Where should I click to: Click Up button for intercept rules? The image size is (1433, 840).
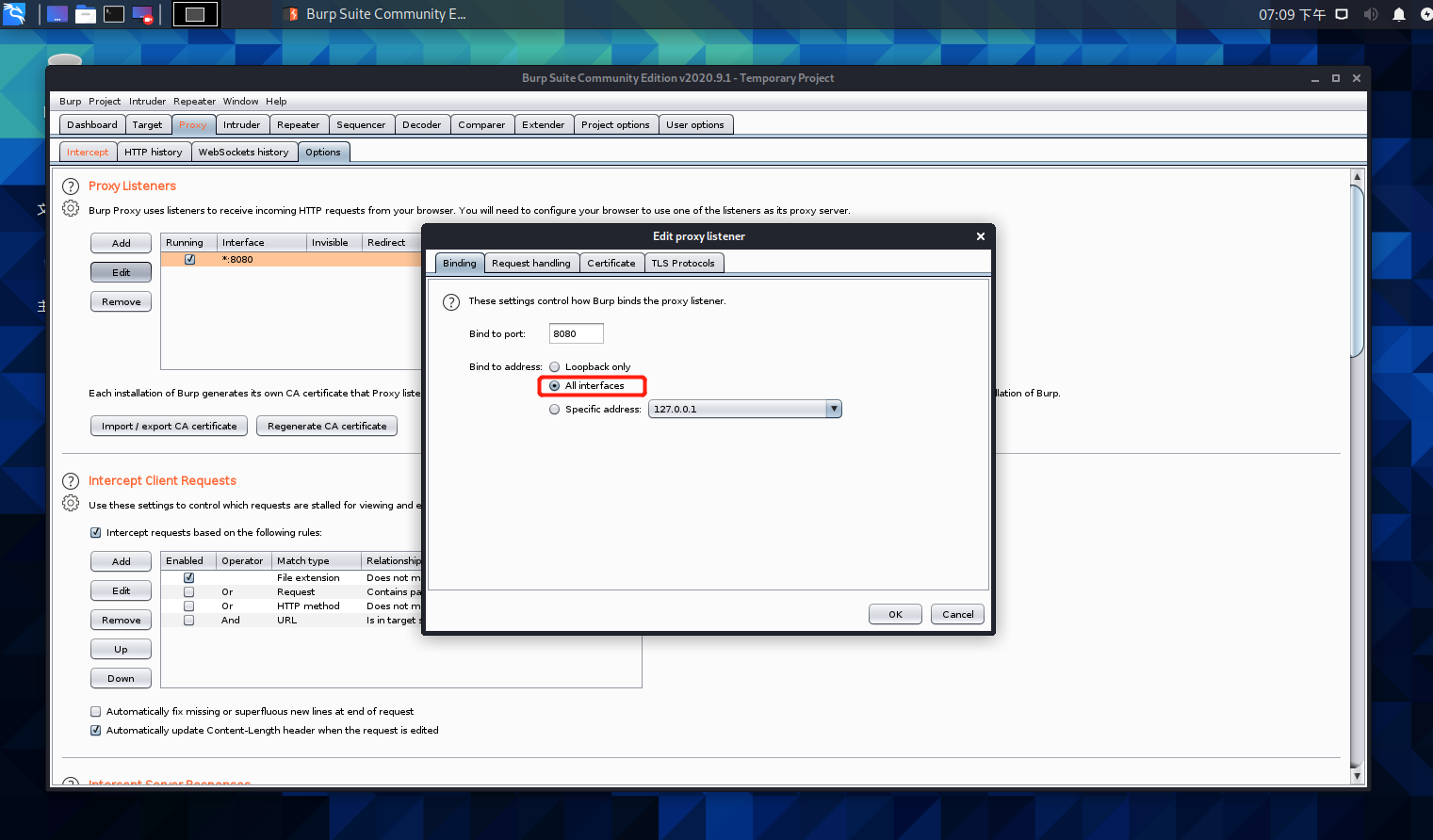point(122,649)
